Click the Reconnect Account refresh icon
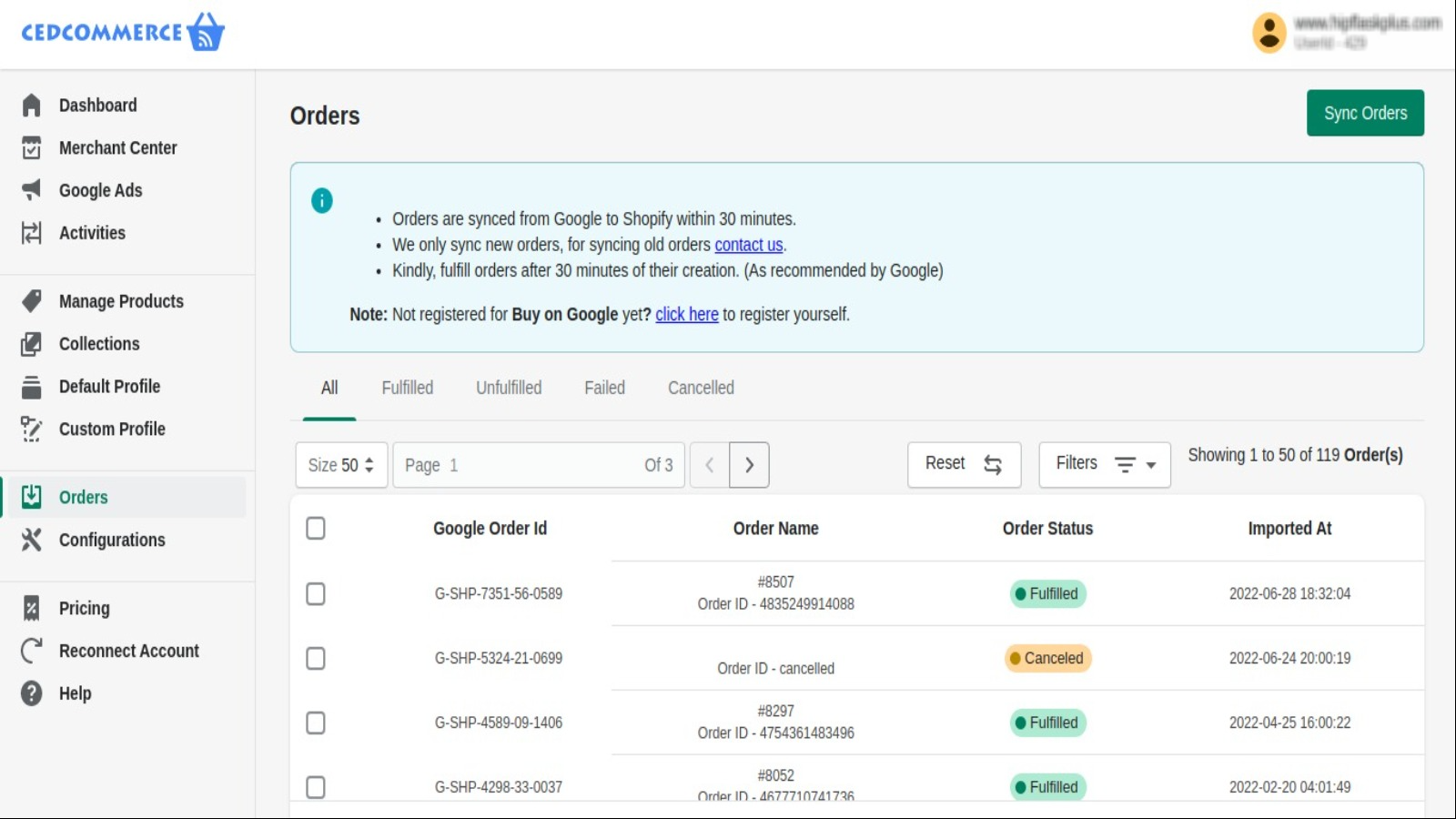Viewport: 1456px width, 819px height. pos(32,651)
